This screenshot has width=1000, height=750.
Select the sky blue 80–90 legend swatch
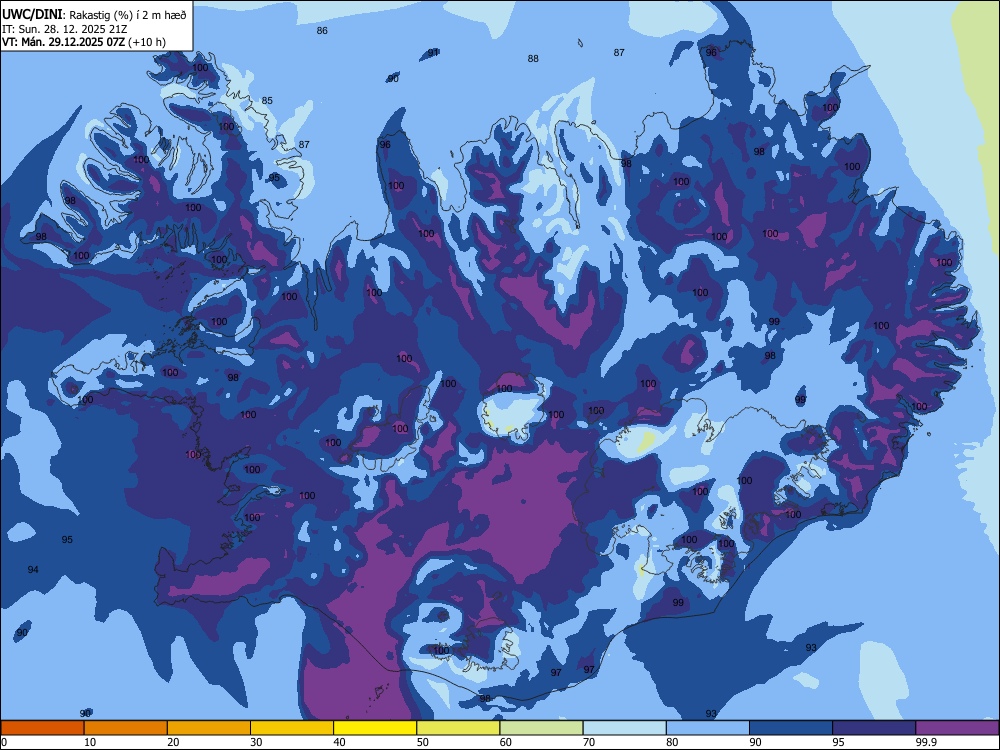(708, 728)
